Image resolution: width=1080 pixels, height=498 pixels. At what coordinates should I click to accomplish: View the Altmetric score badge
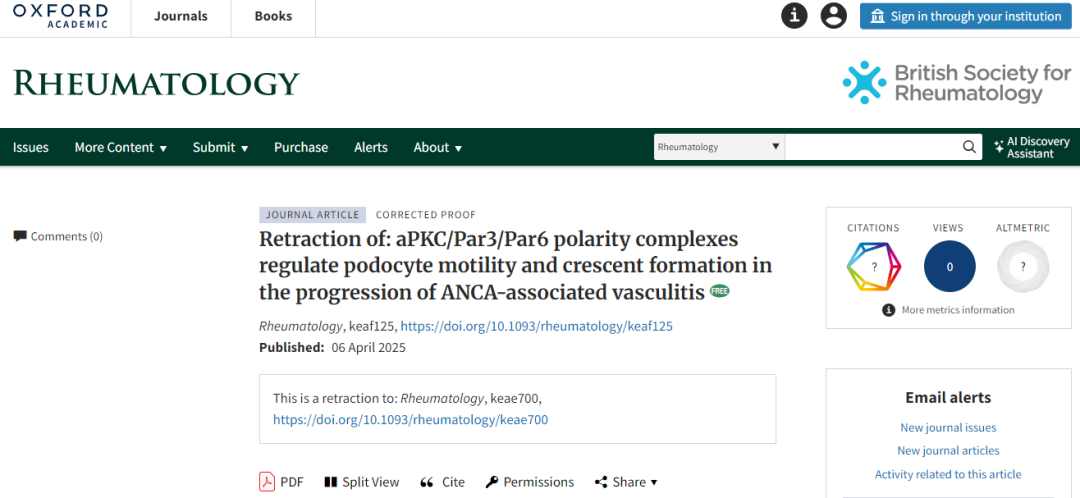pos(1023,267)
